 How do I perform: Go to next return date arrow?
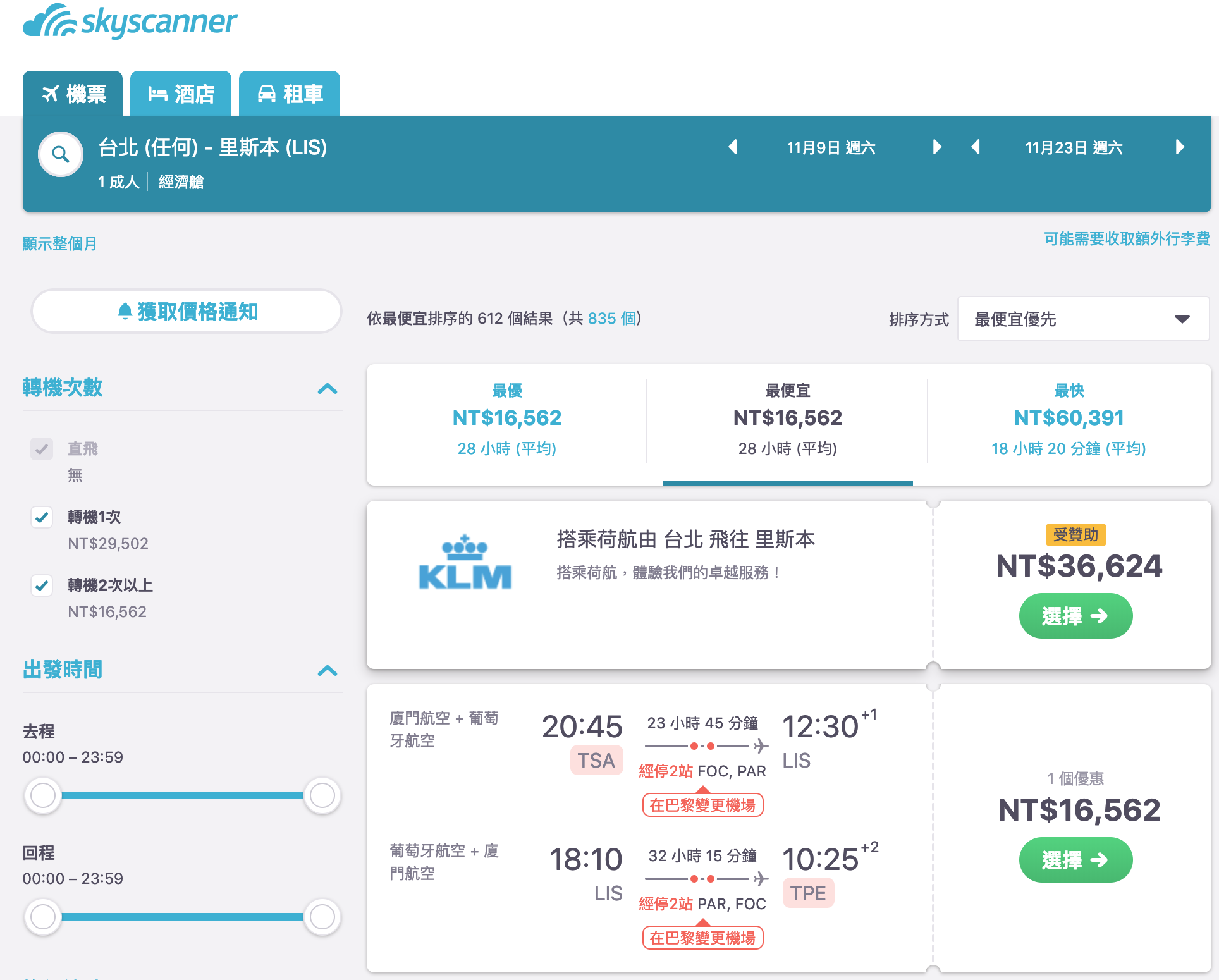1180,147
